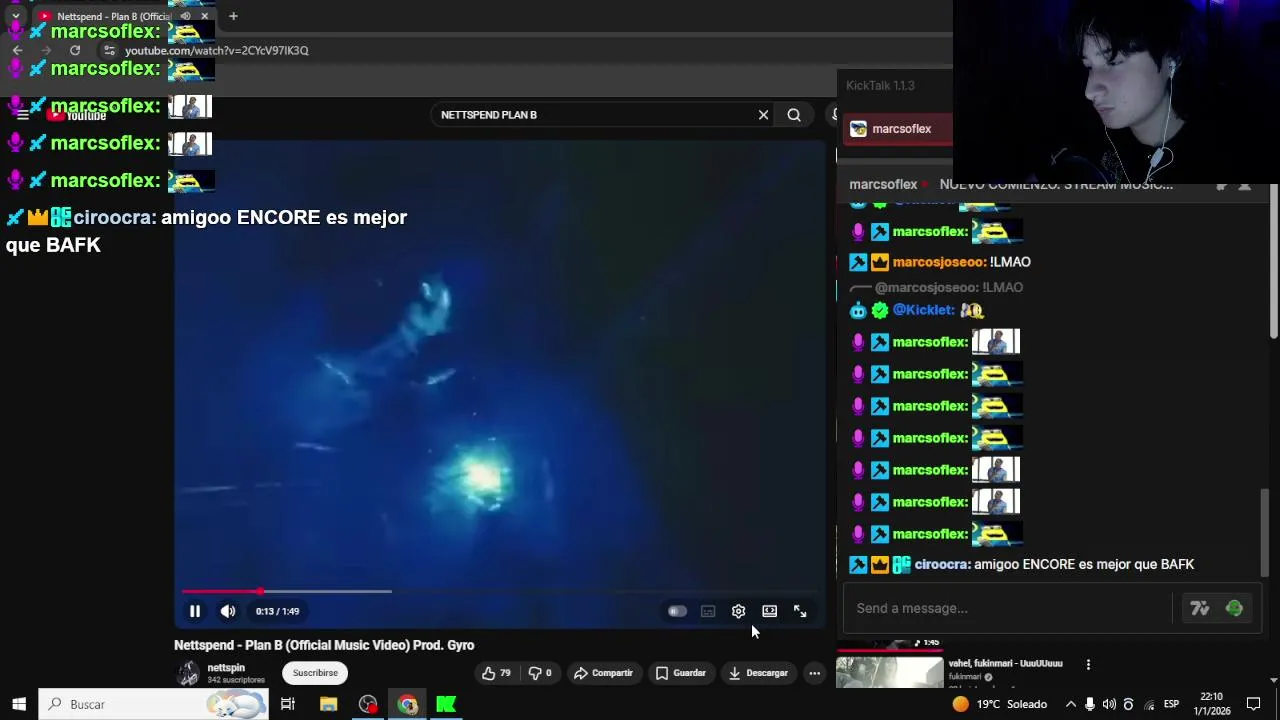Open the network tray icon
1280x720 pixels.
(x=1149, y=704)
